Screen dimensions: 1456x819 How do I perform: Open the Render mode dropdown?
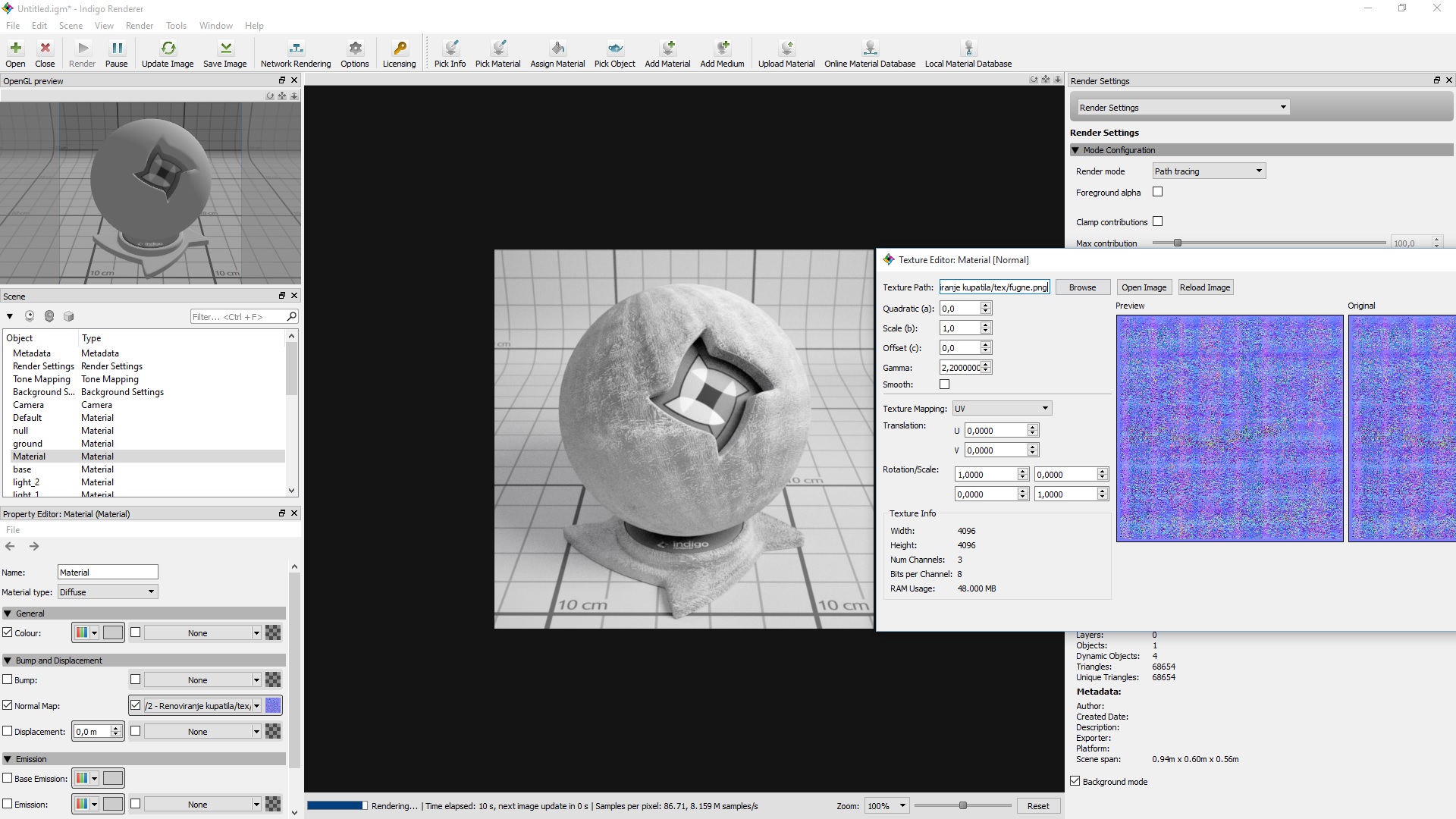click(1209, 171)
